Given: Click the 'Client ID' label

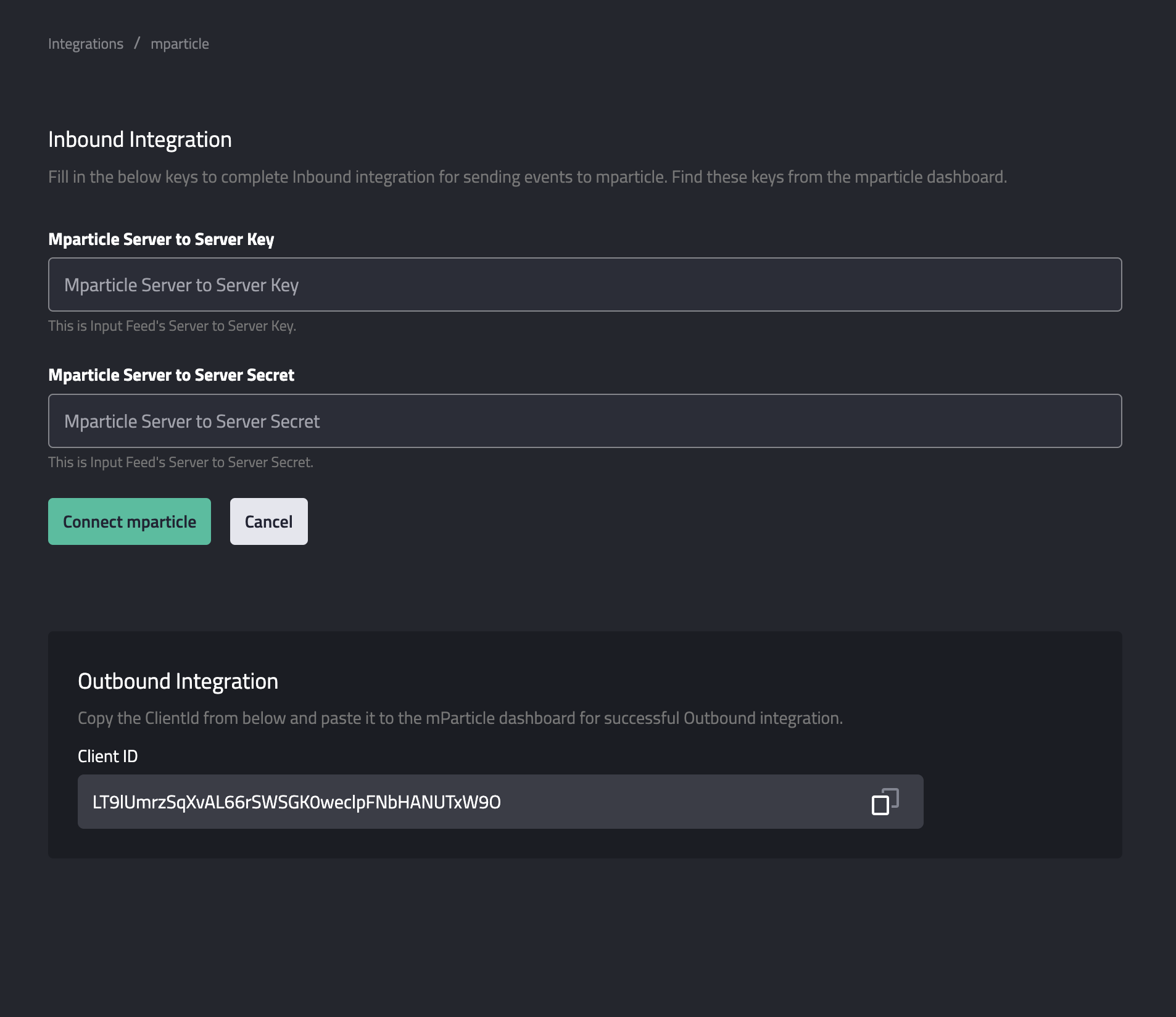Looking at the screenshot, I should point(107,757).
